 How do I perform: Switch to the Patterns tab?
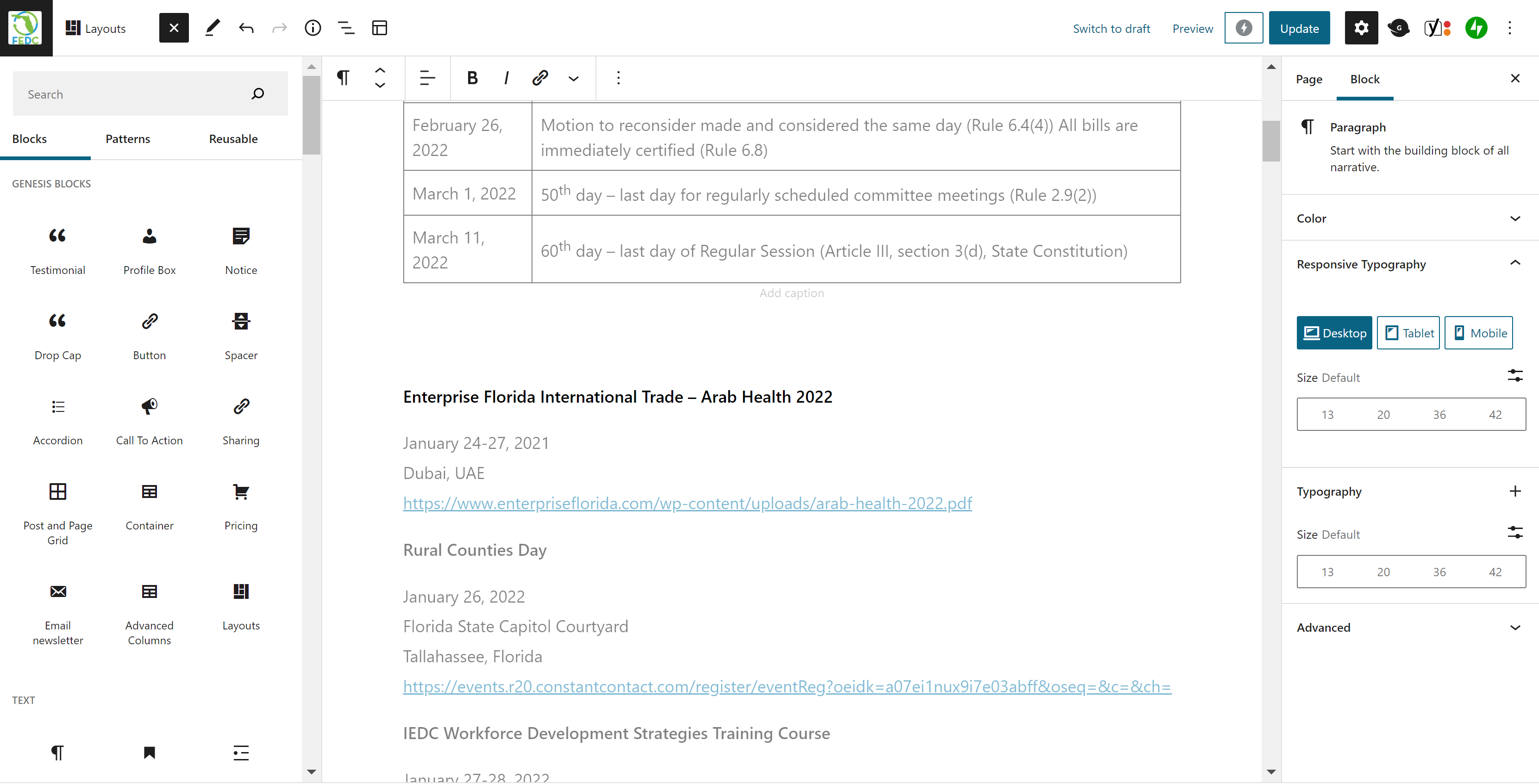128,138
